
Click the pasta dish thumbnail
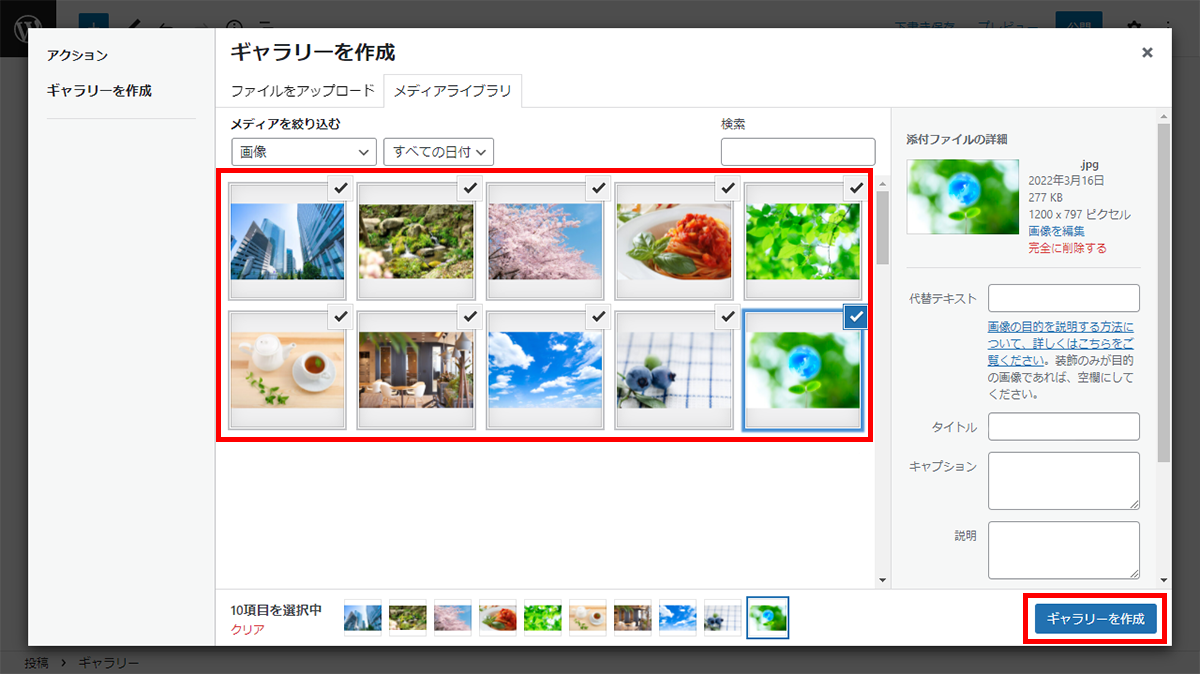tap(674, 241)
